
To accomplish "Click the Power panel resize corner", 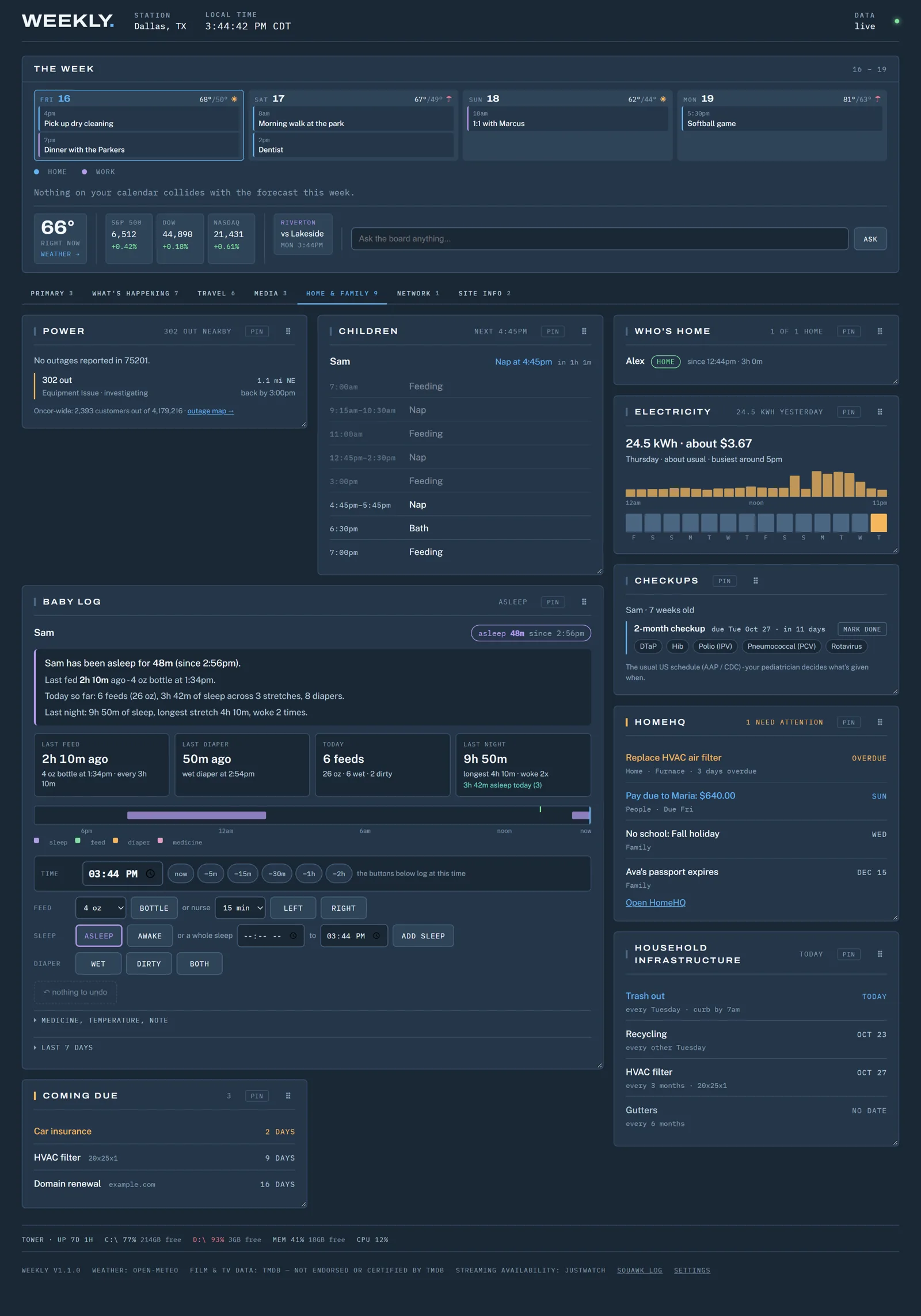I will pyautogui.click(x=303, y=424).
